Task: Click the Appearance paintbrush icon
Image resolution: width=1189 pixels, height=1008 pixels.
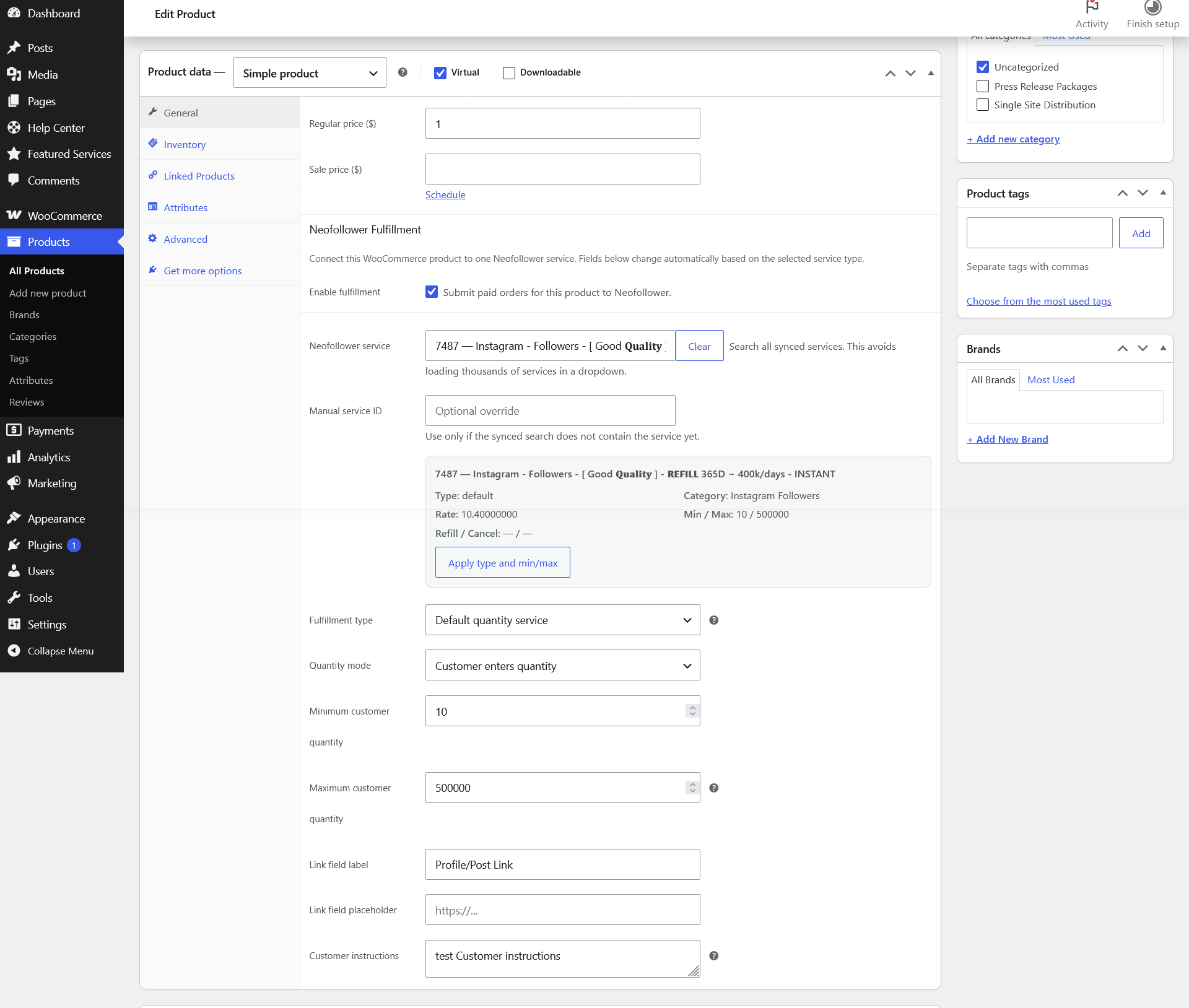Action: coord(14,518)
